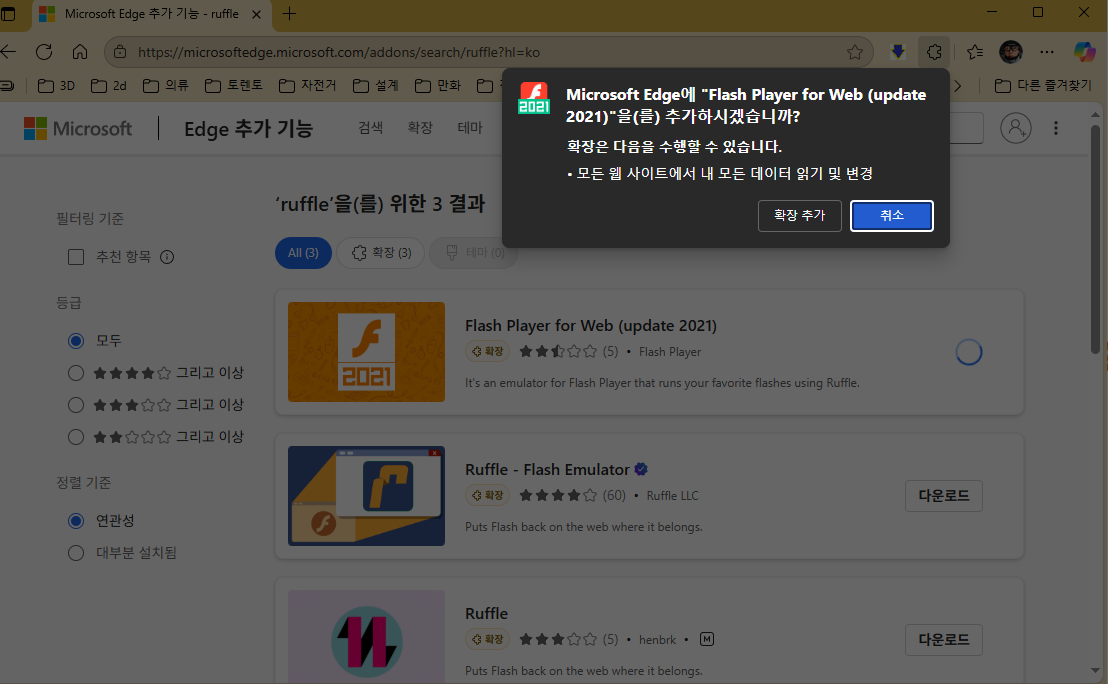Screen dimensions: 1108x684
Task: Click the 확장 추가 button
Action: 799,215
